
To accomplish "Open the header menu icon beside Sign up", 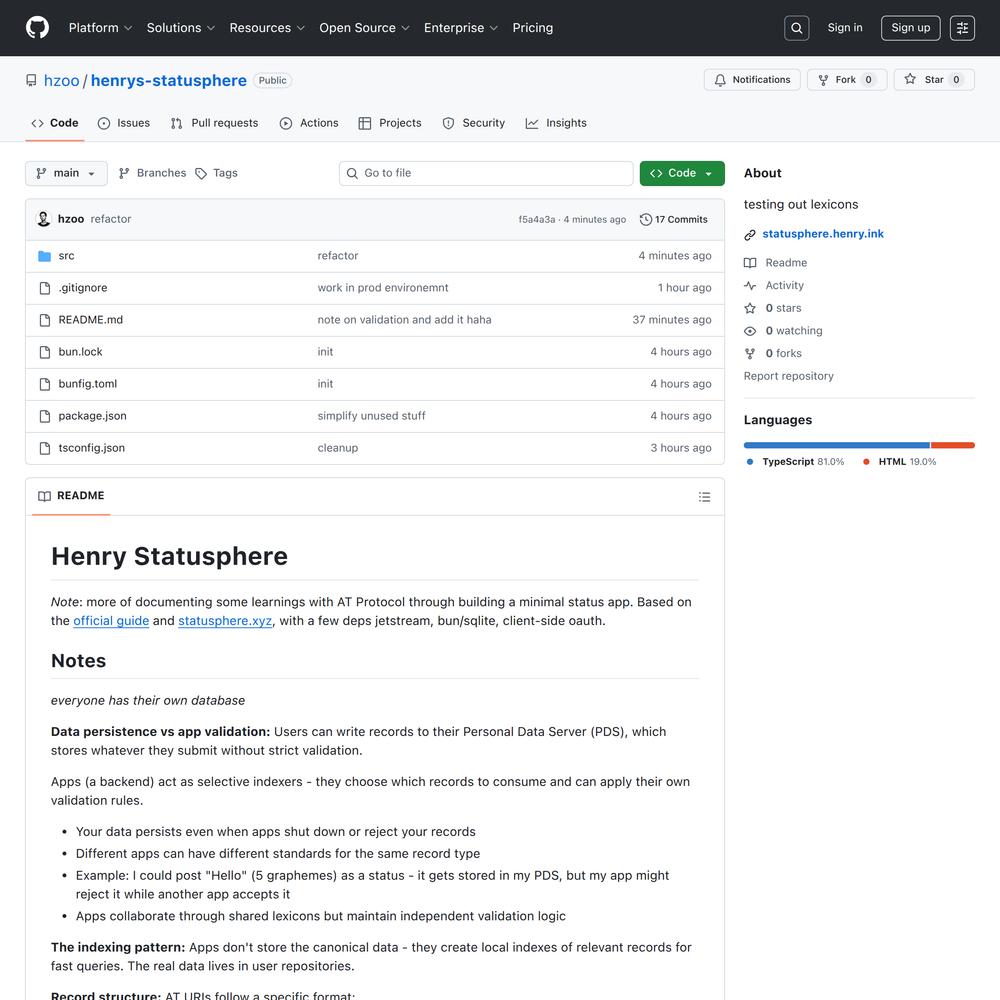I will pyautogui.click(x=962, y=28).
